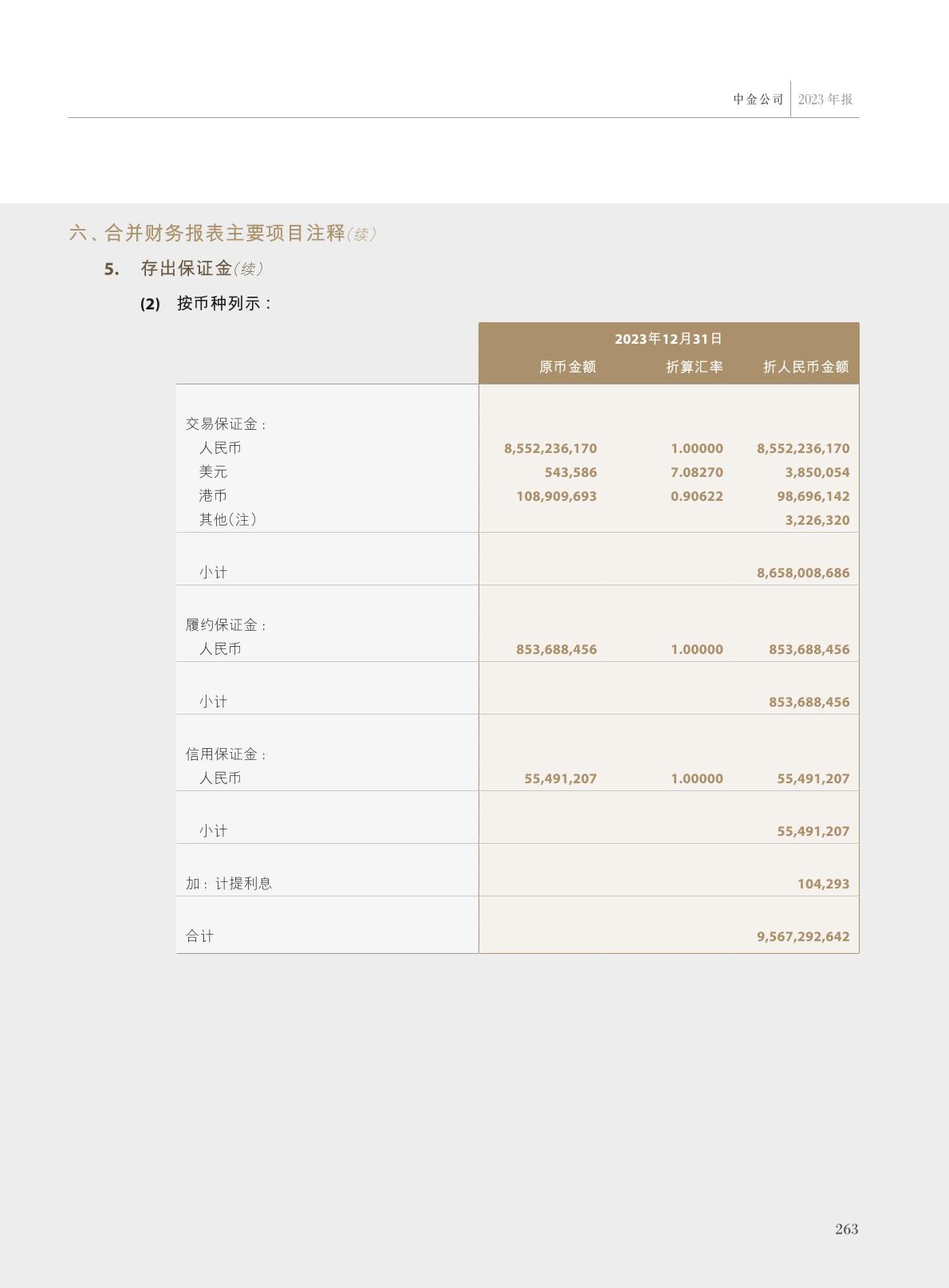
Task: Click the USD exchange rate 7.08270
Action: 696,472
